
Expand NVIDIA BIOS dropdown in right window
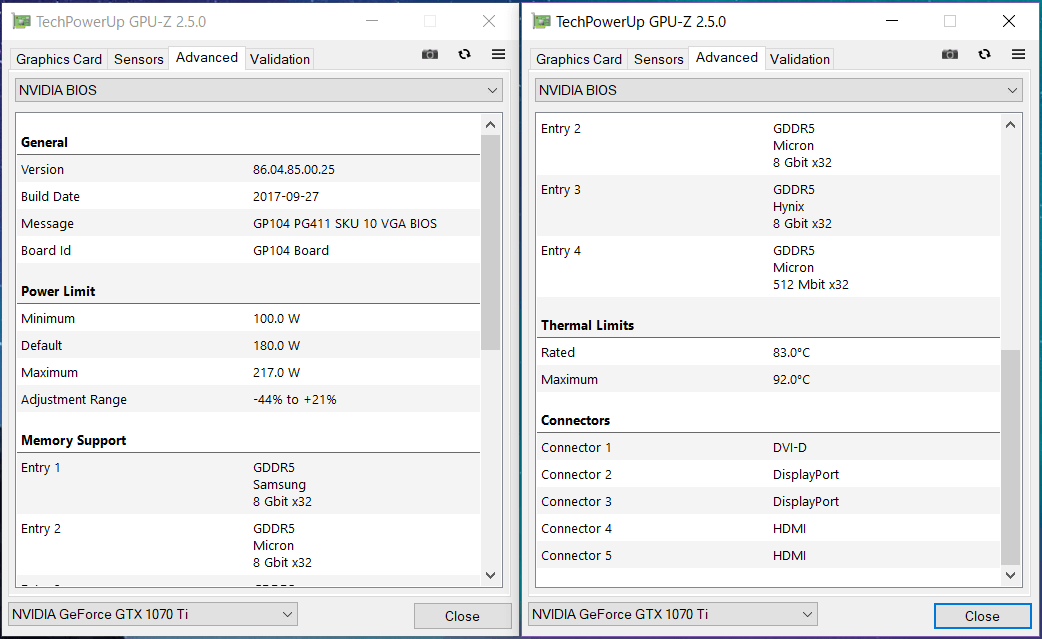[778, 90]
